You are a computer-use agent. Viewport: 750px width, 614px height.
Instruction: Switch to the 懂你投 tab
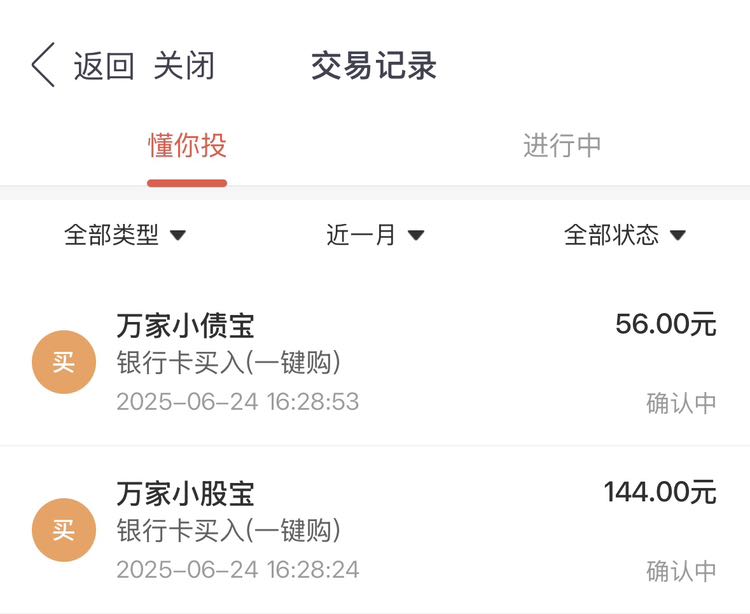tap(187, 145)
